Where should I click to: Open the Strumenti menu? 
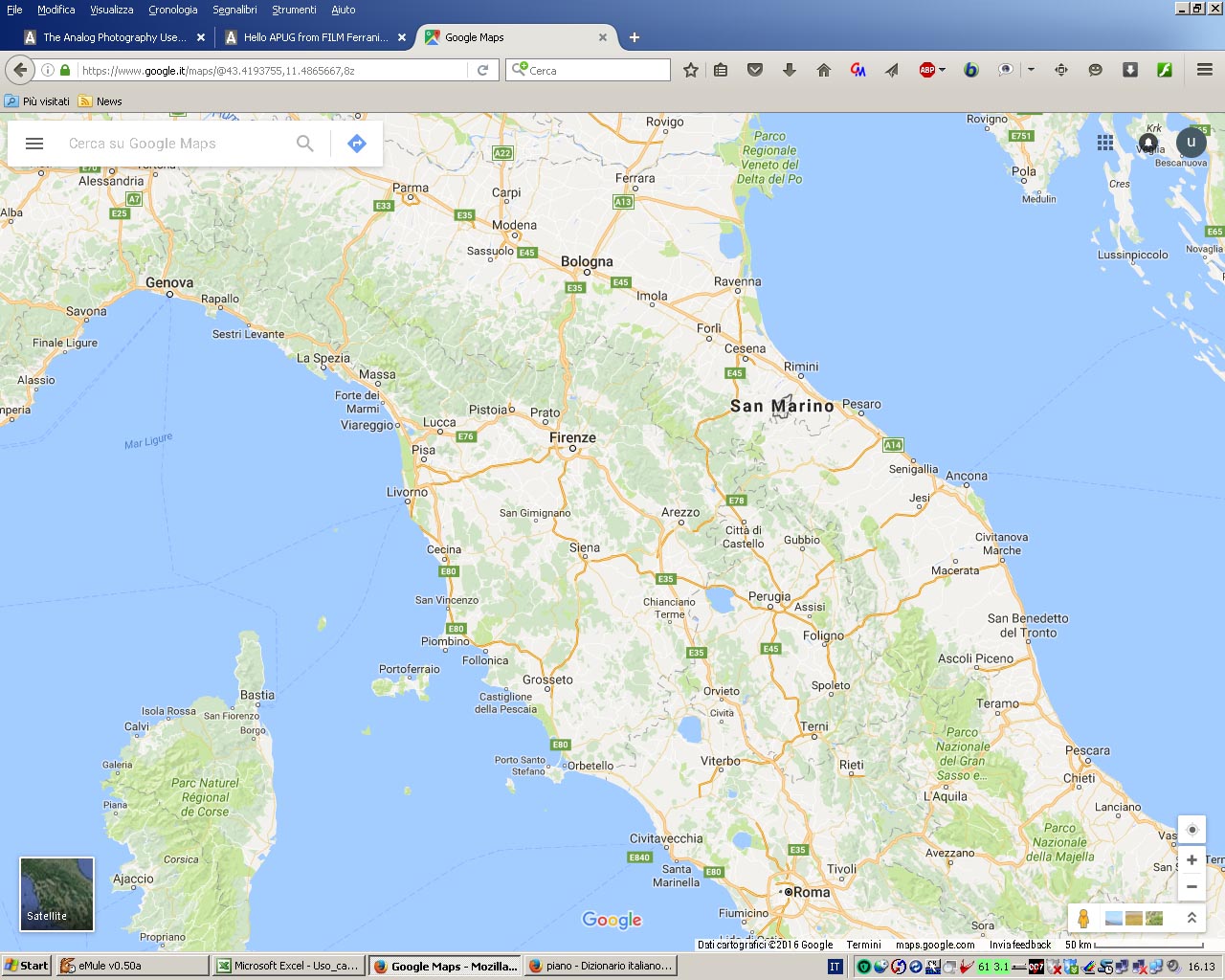[x=294, y=10]
